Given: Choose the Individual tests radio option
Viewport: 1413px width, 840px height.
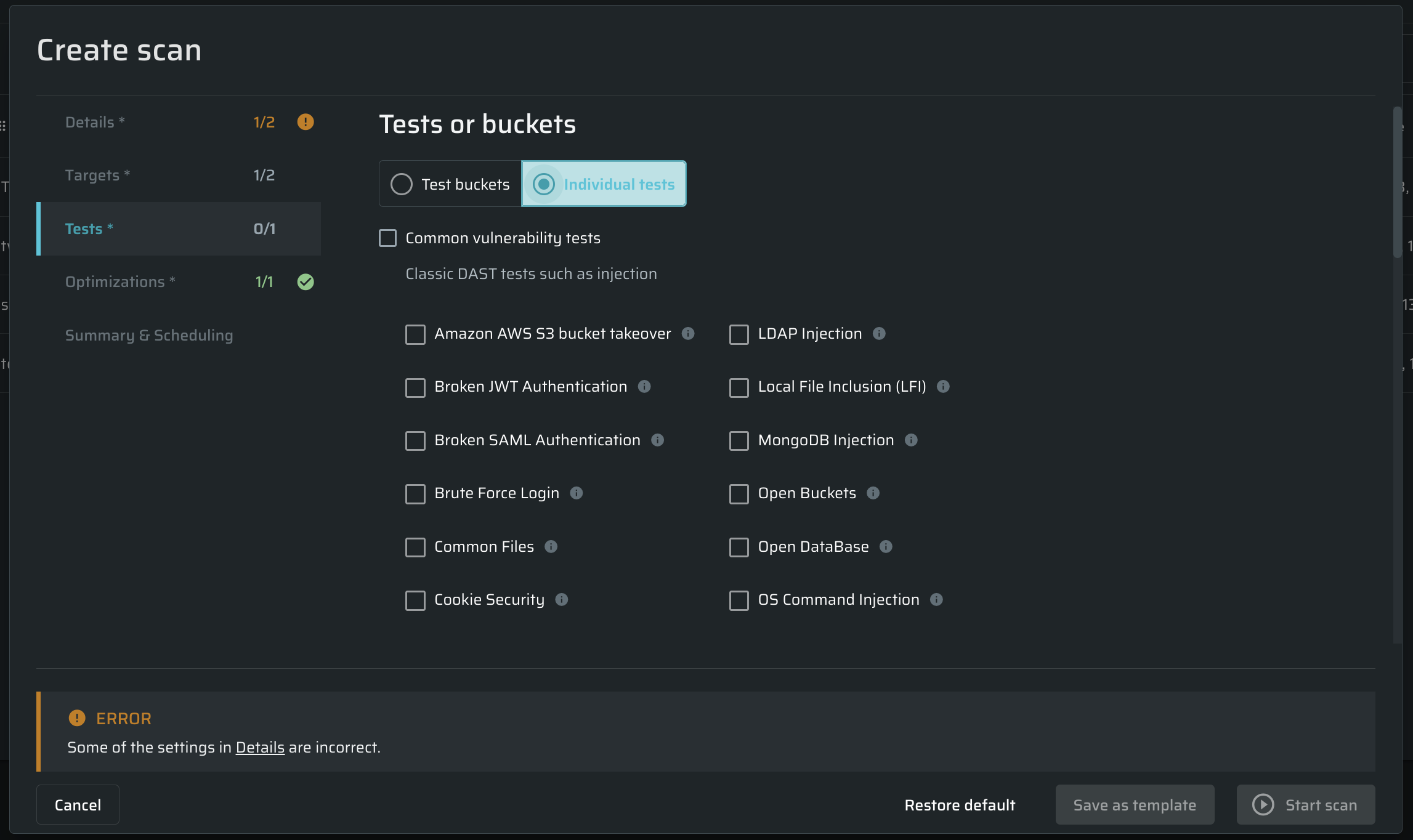Looking at the screenshot, I should pos(544,184).
